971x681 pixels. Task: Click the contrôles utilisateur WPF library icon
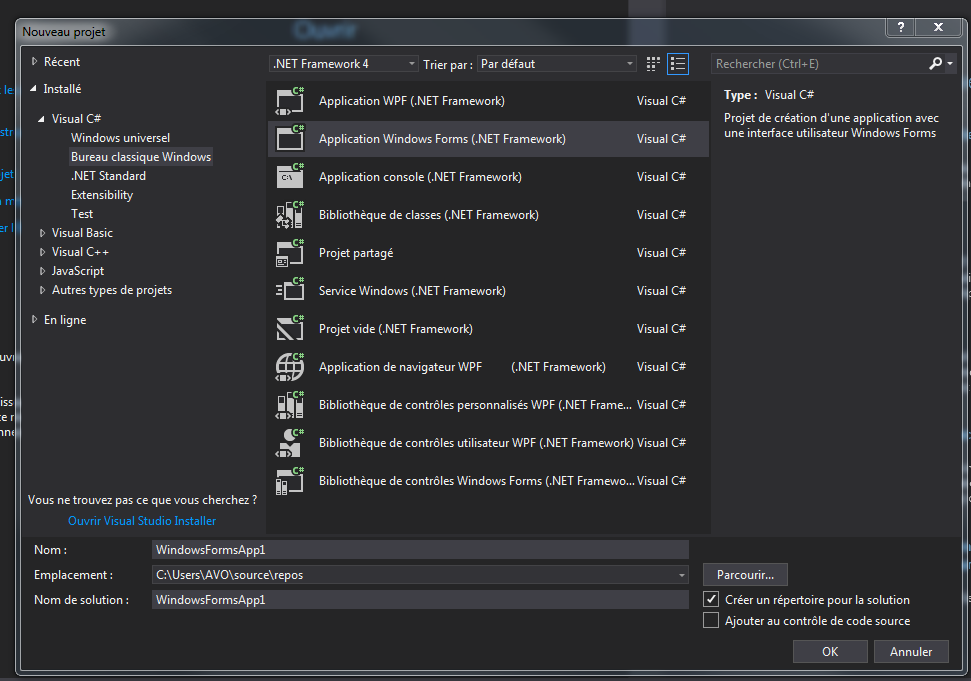click(x=290, y=443)
